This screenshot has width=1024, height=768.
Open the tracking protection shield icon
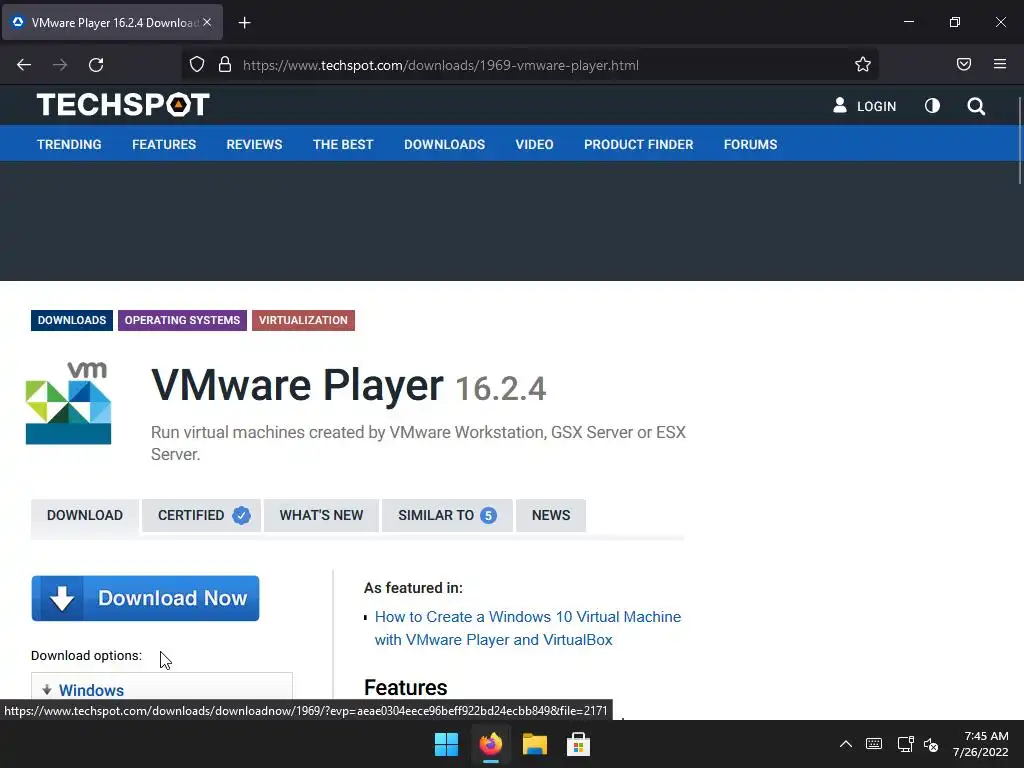pos(197,65)
